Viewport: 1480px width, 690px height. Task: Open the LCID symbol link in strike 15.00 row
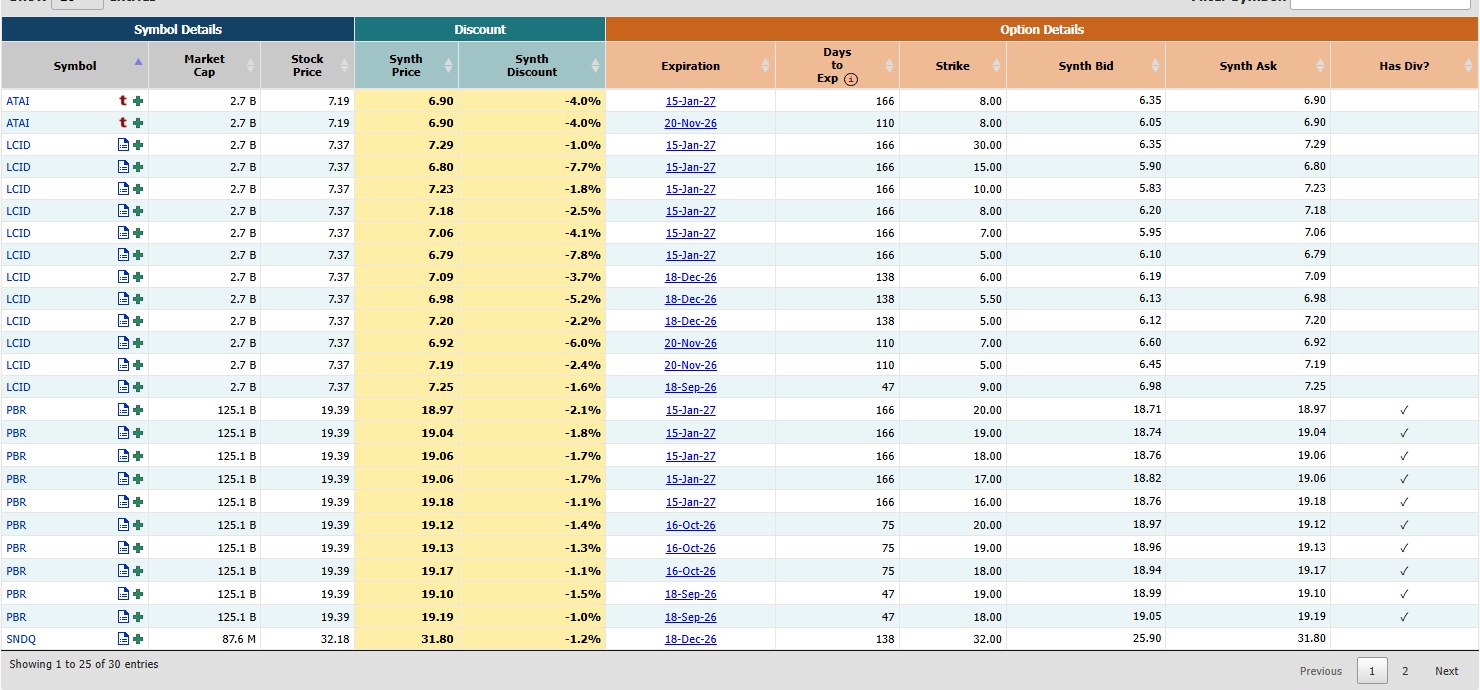tap(18, 167)
